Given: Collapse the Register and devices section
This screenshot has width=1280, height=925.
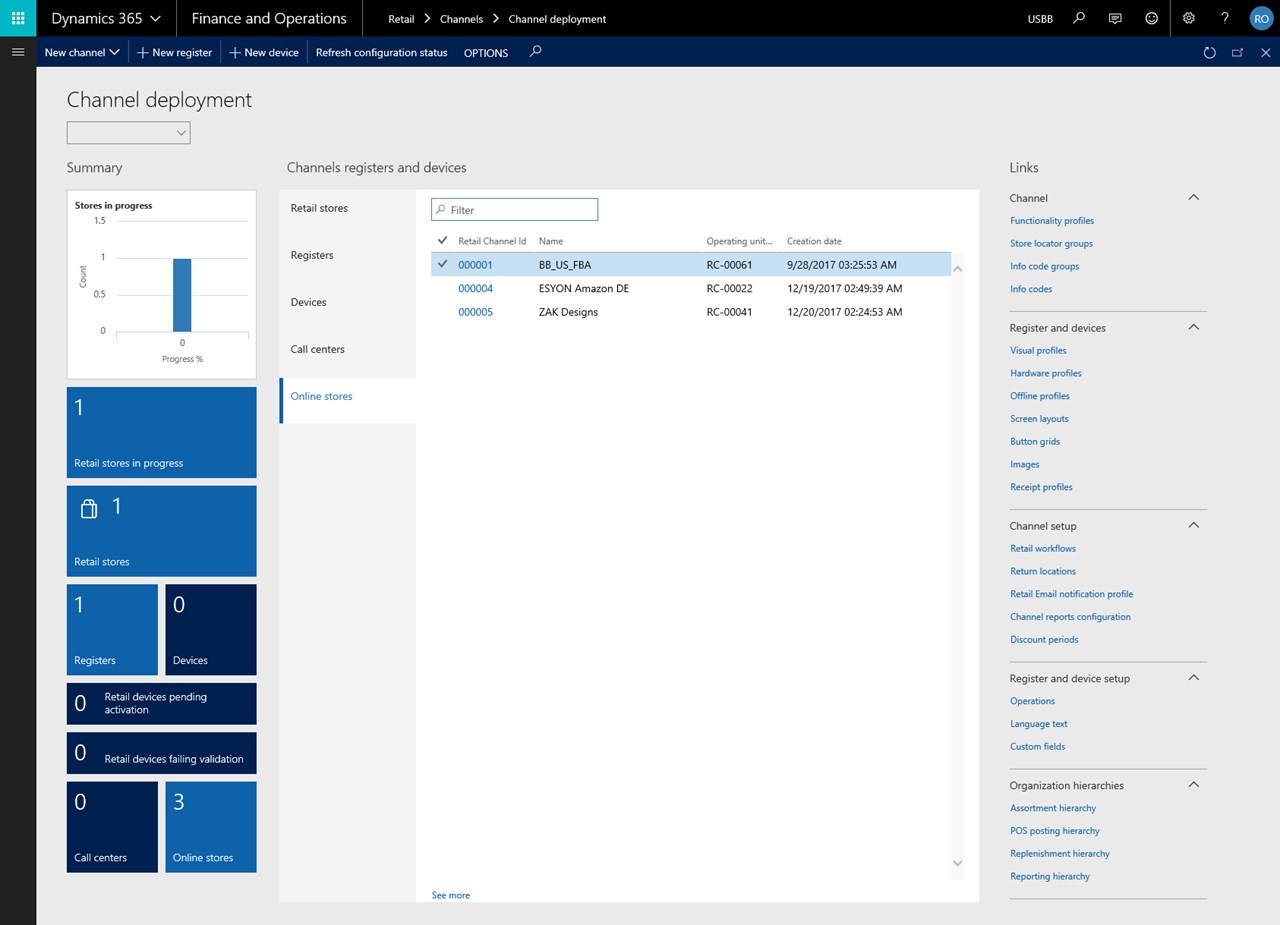Looking at the screenshot, I should 1193,327.
